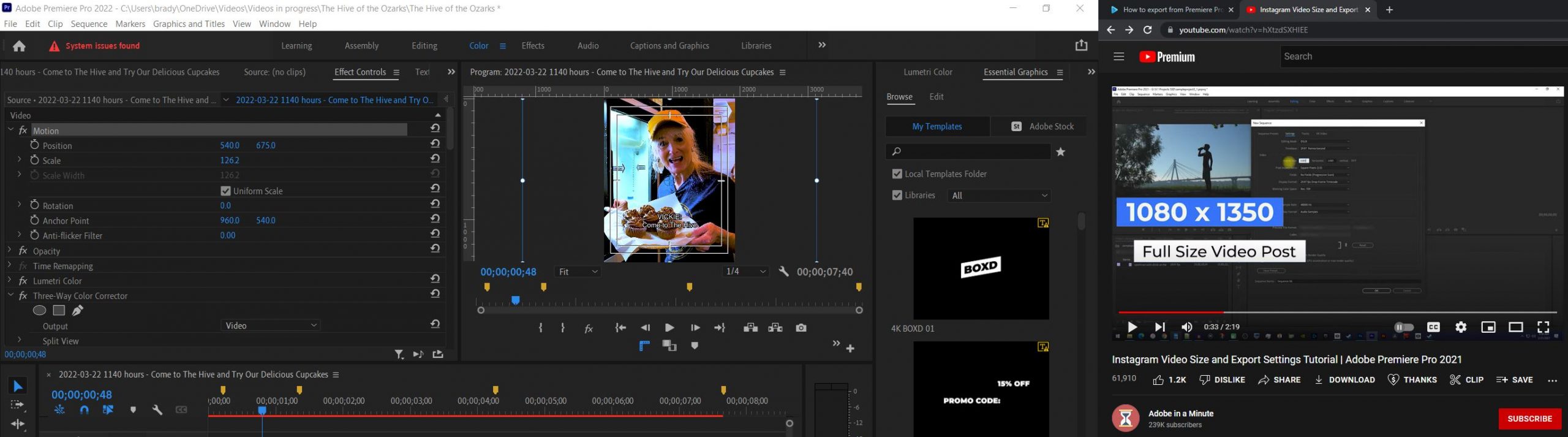The width and height of the screenshot is (1568, 437).
Task: Uncheck the Uniform Scale checkbox
Action: 225,191
